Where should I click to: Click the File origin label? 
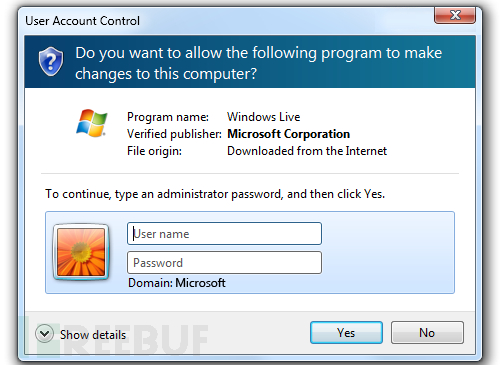coord(154,151)
